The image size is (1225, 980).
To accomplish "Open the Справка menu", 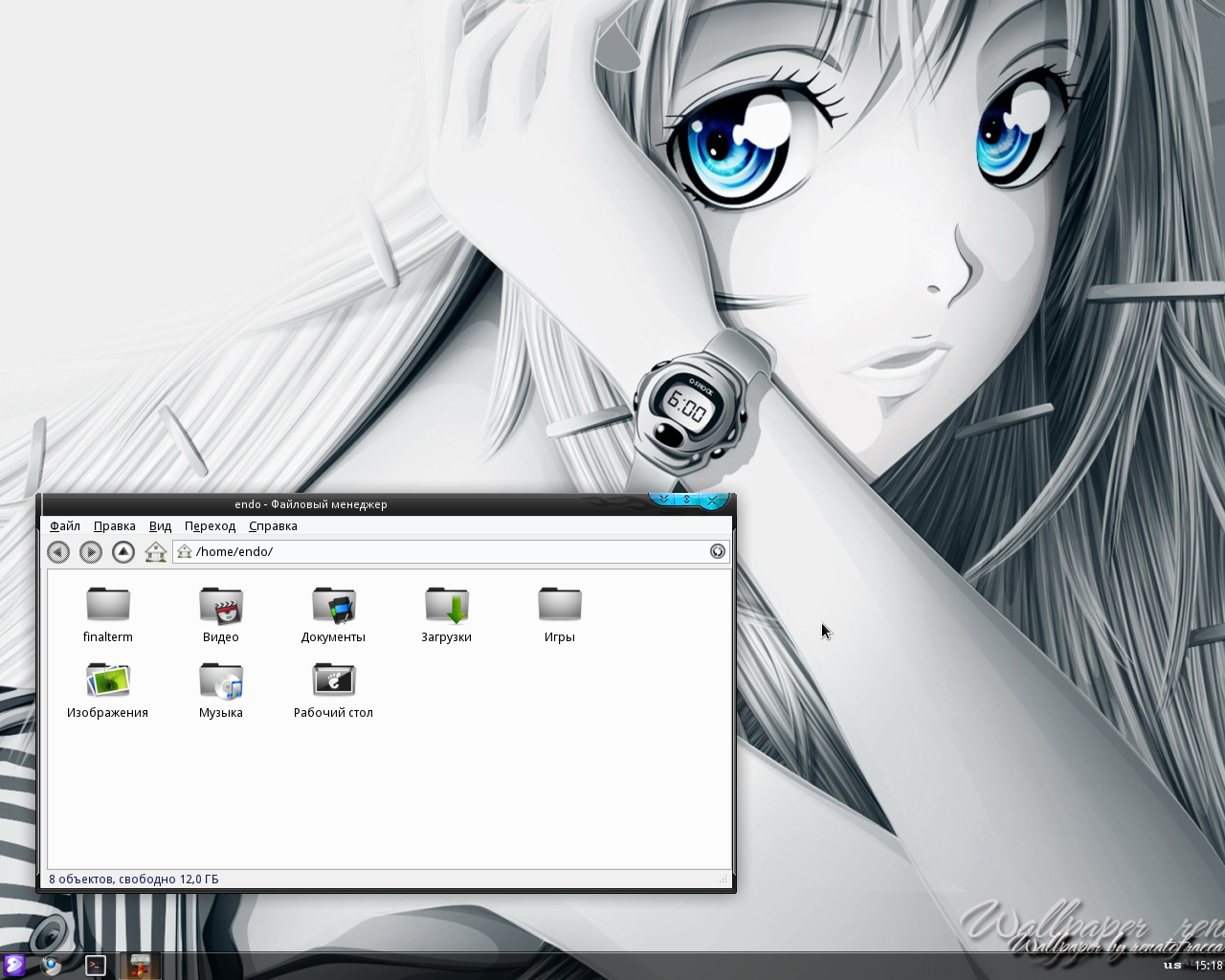I will [x=273, y=526].
